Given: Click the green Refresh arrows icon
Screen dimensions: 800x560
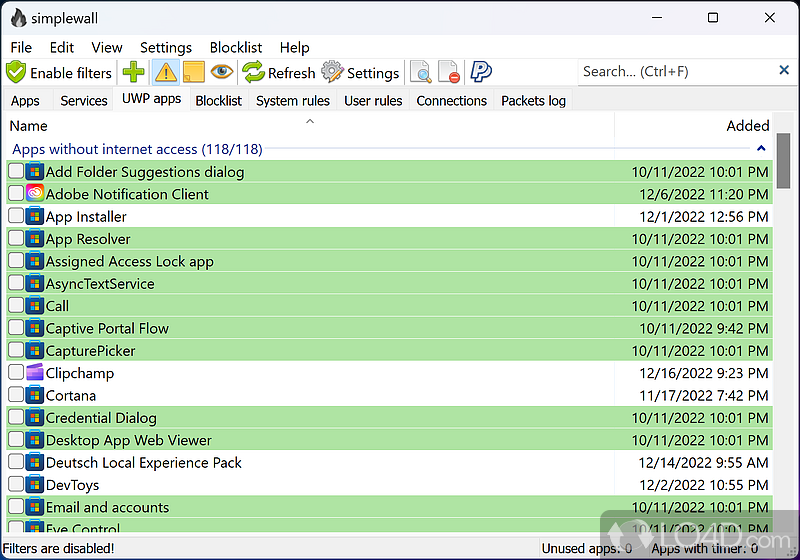Looking at the screenshot, I should [253, 72].
